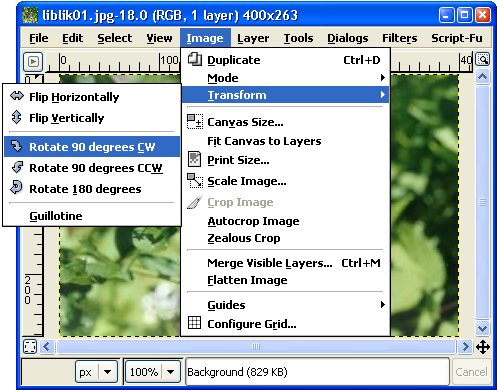497x390 pixels.
Task: Click the Print Size icon
Action: [194, 159]
